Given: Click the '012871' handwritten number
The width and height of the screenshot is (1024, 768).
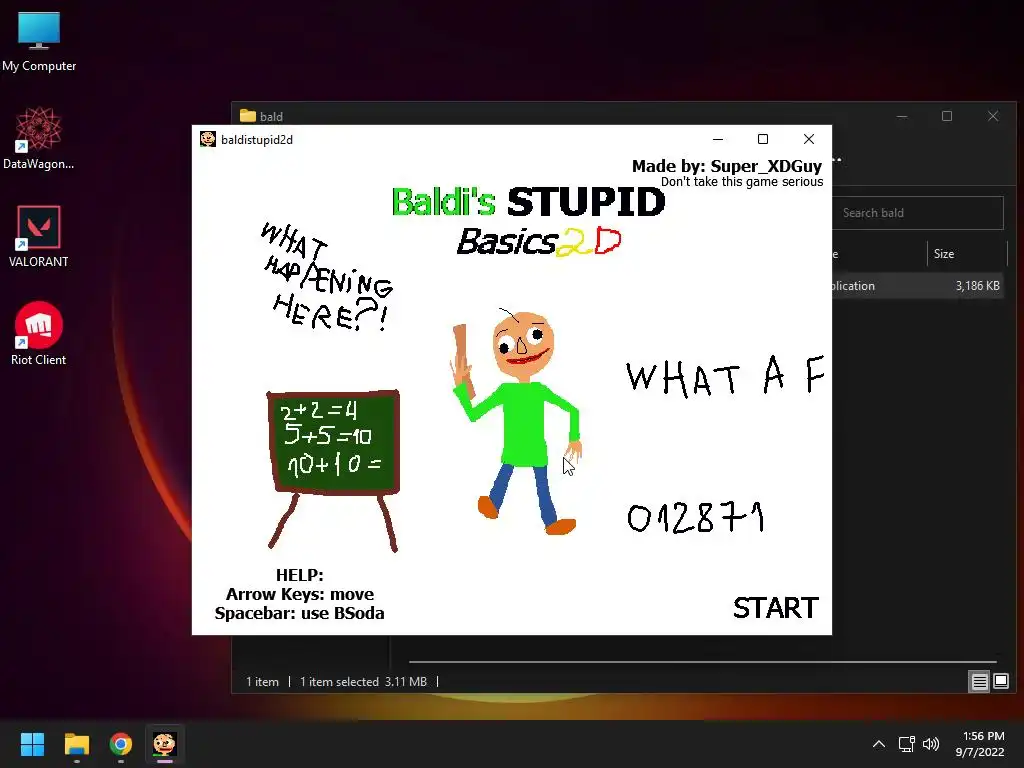Looking at the screenshot, I should pyautogui.click(x=696, y=518).
